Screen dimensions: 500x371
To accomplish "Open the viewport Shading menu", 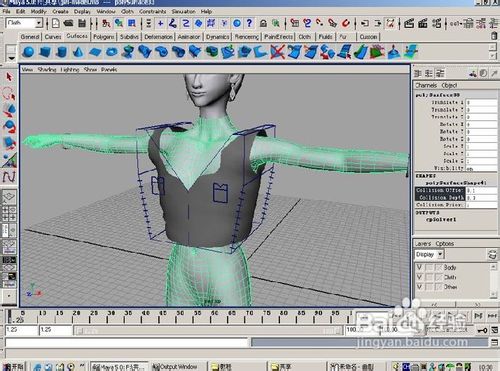I will pos(47,69).
